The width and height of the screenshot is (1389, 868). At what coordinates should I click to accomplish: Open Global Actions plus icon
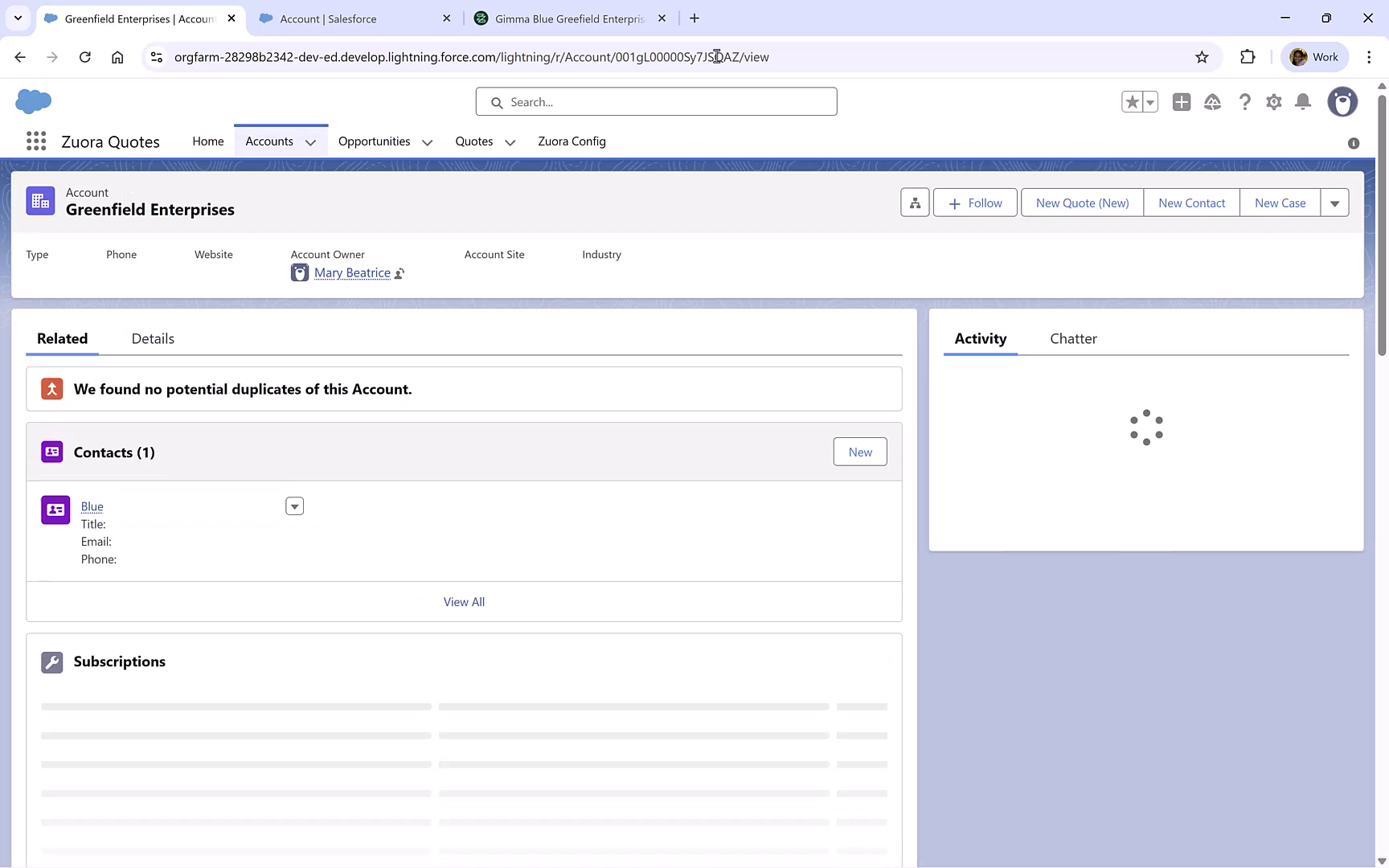click(x=1182, y=102)
